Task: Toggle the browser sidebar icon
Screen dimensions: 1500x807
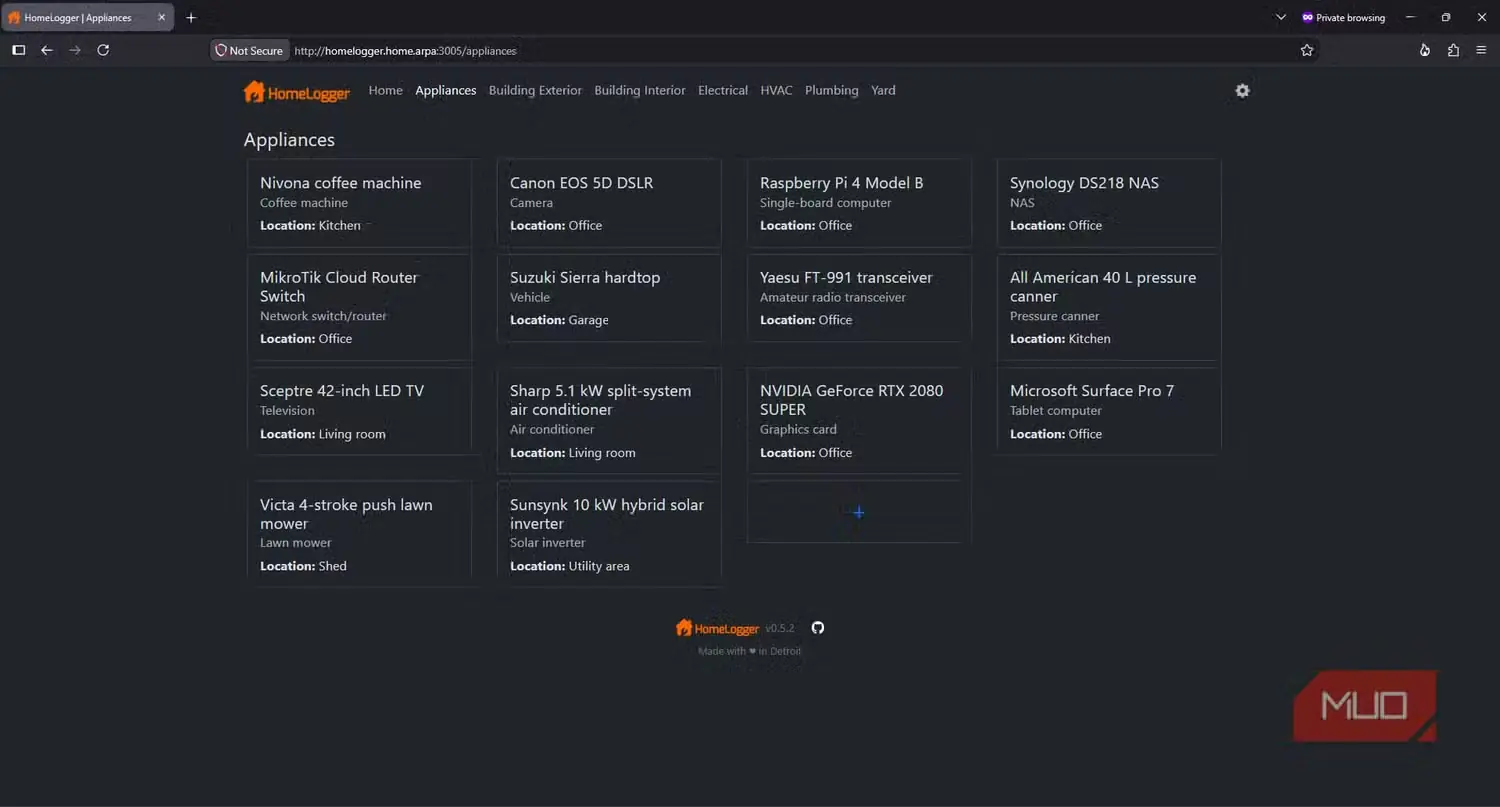Action: pos(19,50)
